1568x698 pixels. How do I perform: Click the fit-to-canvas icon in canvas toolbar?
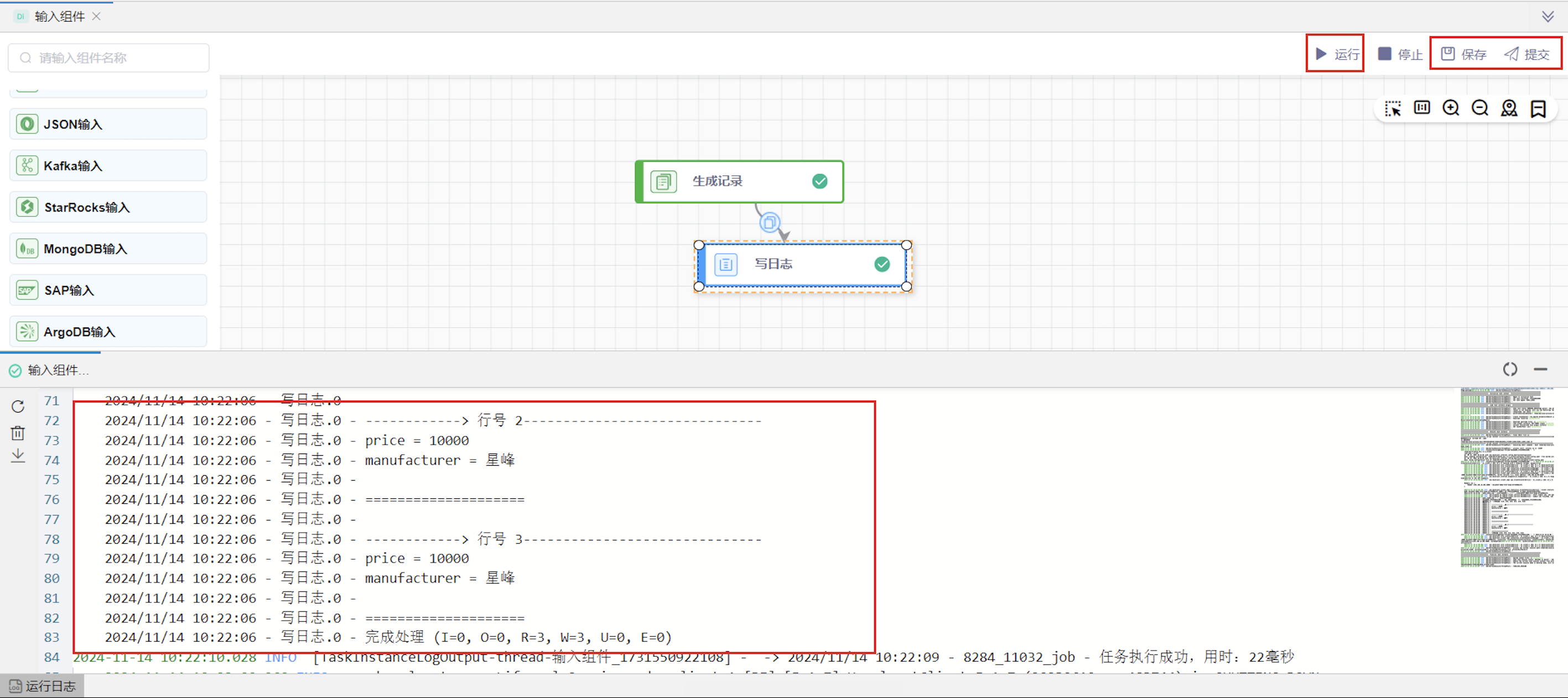tap(1421, 108)
